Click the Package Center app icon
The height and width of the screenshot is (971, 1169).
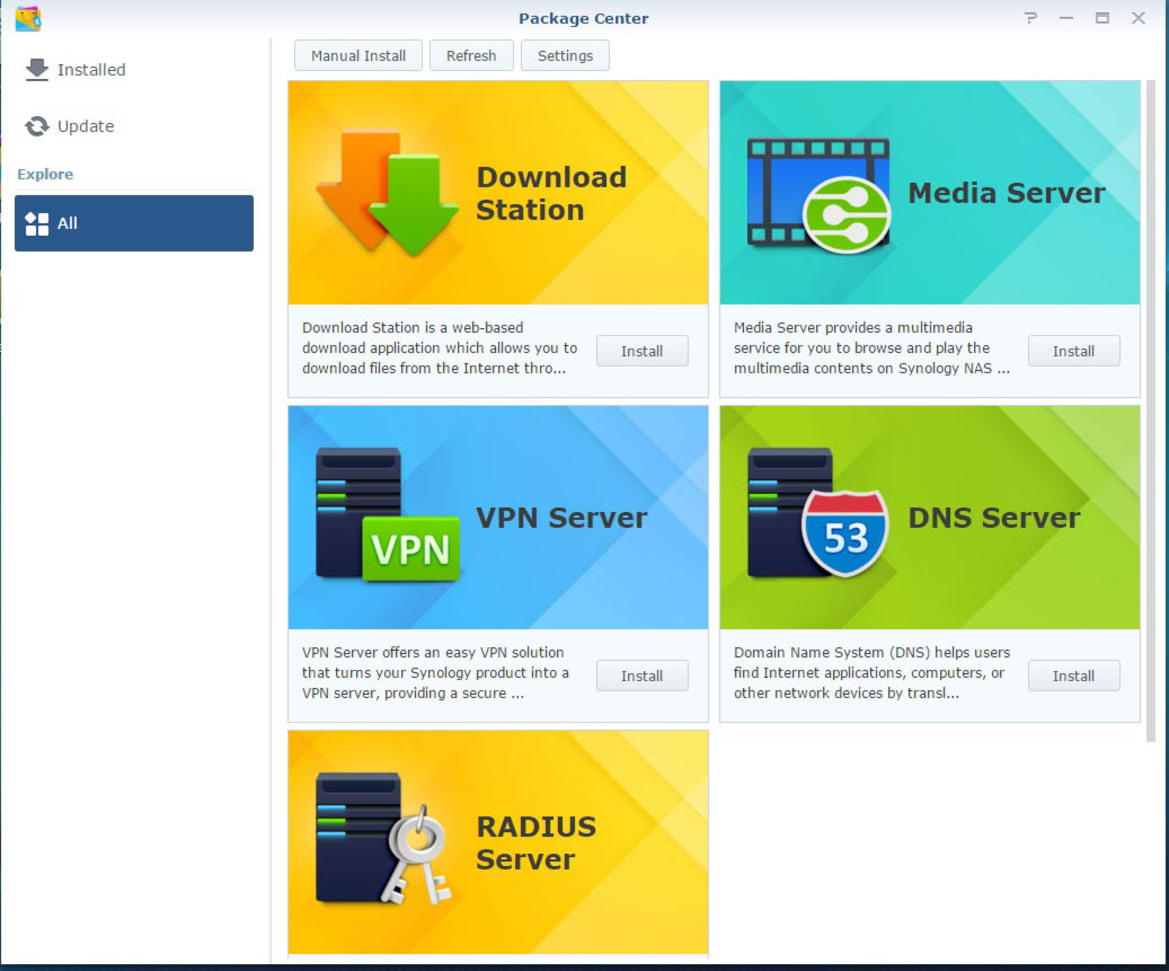(28, 18)
